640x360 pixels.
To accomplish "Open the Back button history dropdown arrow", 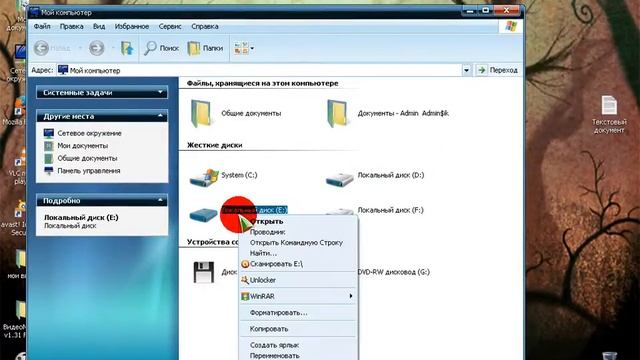I will point(80,48).
